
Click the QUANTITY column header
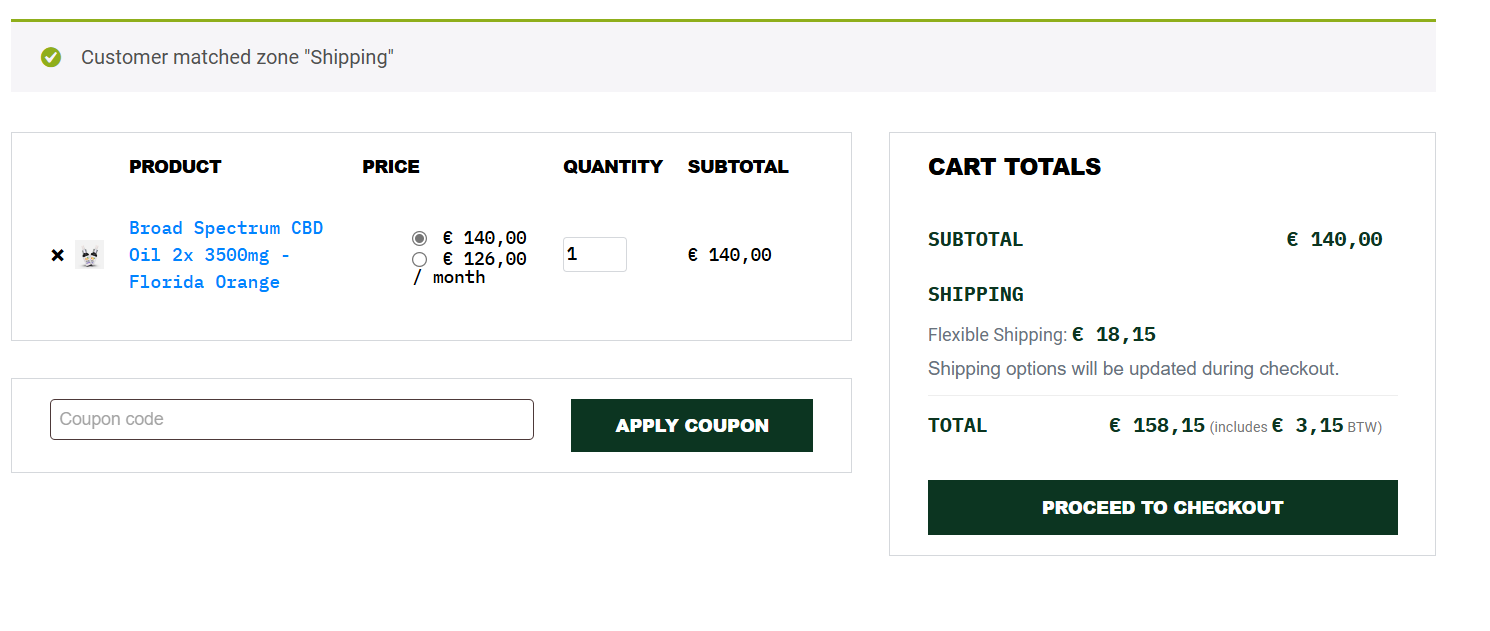(613, 167)
